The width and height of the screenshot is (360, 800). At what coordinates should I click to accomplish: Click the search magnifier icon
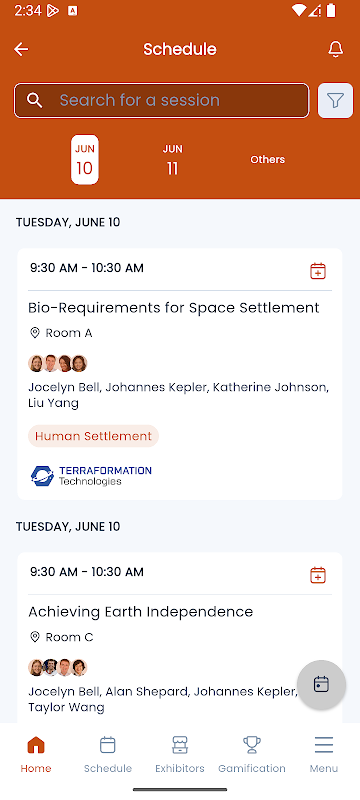pyautogui.click(x=34, y=100)
